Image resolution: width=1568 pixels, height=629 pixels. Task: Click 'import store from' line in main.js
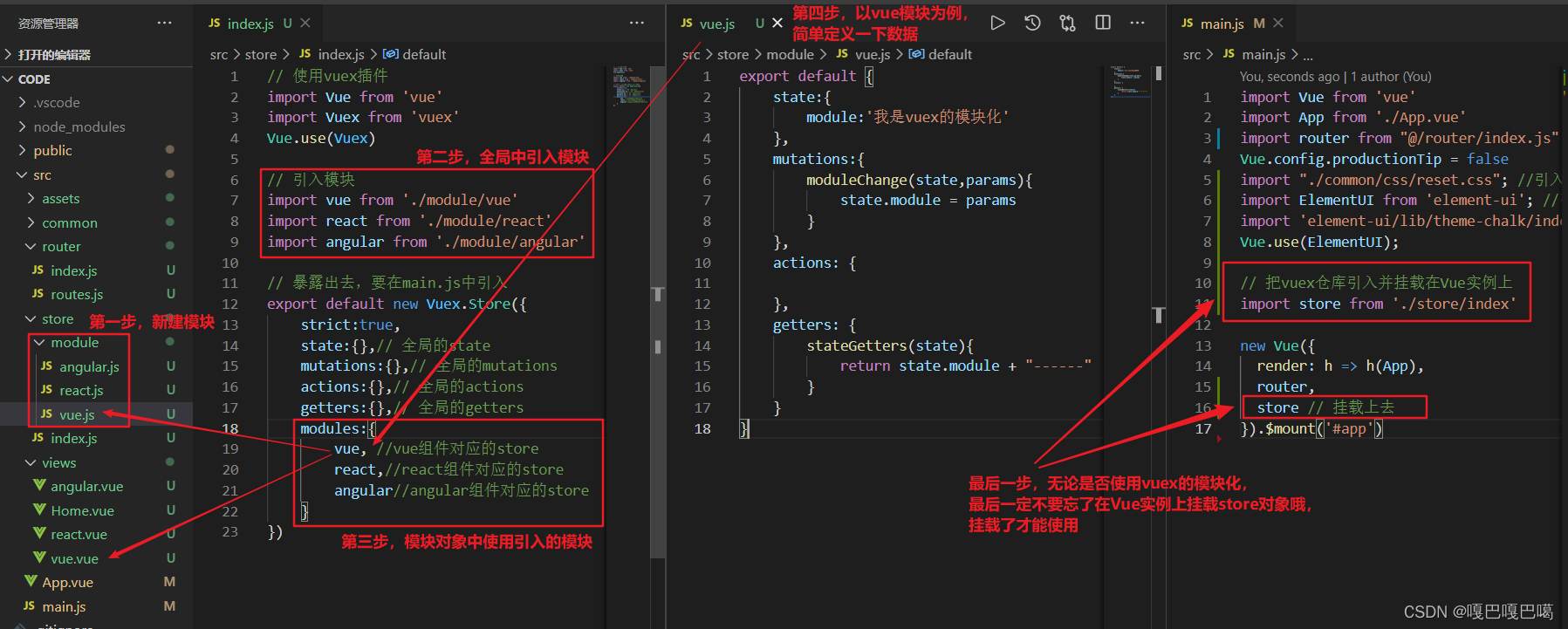1379,304
